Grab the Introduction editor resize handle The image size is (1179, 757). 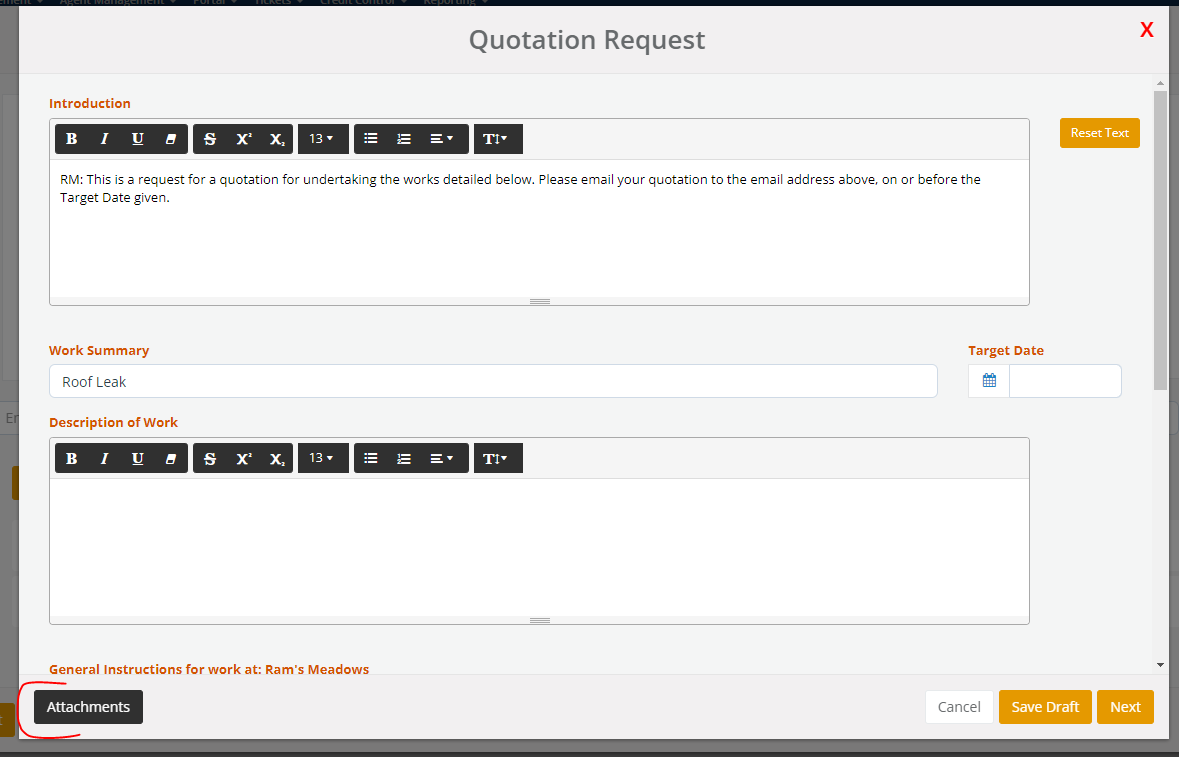[539, 301]
